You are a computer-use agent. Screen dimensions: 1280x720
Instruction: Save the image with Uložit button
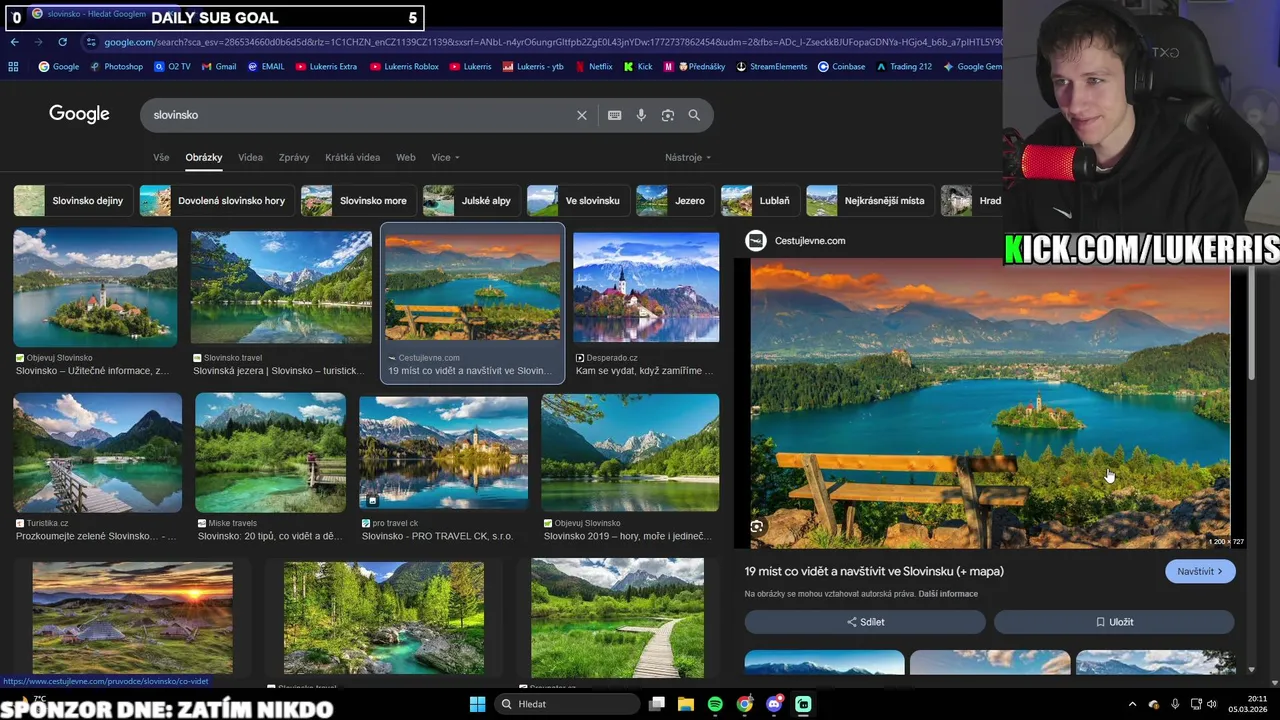pyautogui.click(x=1114, y=622)
